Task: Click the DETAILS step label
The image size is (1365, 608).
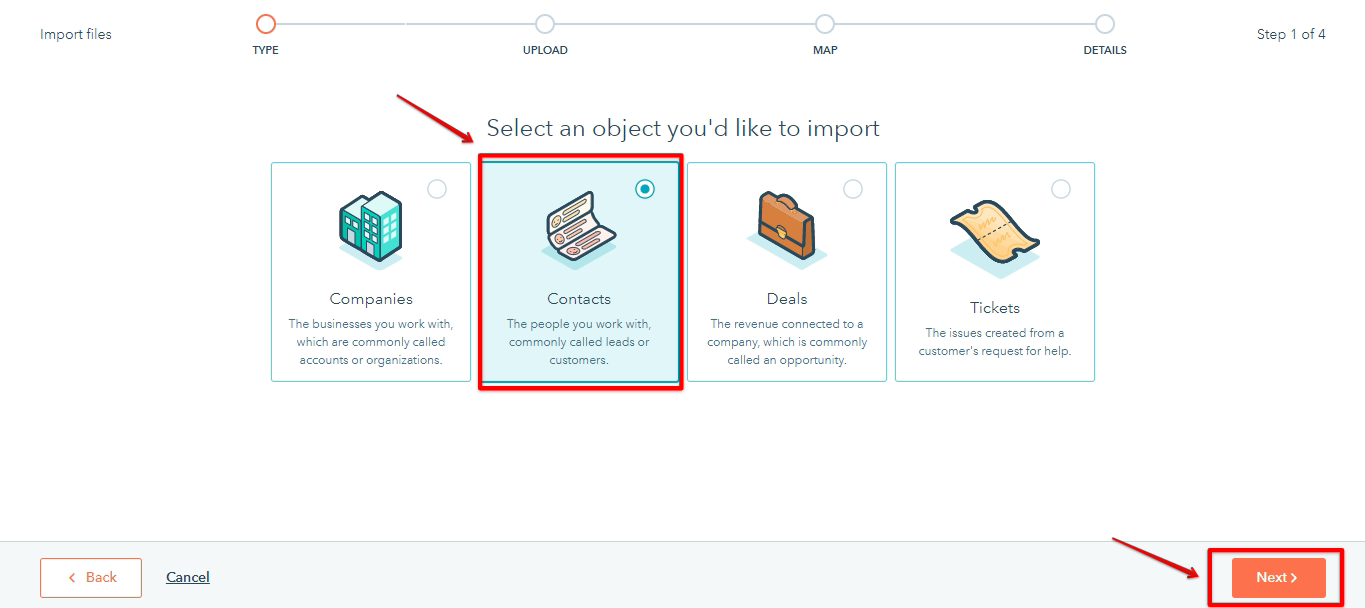Action: [x=1105, y=50]
